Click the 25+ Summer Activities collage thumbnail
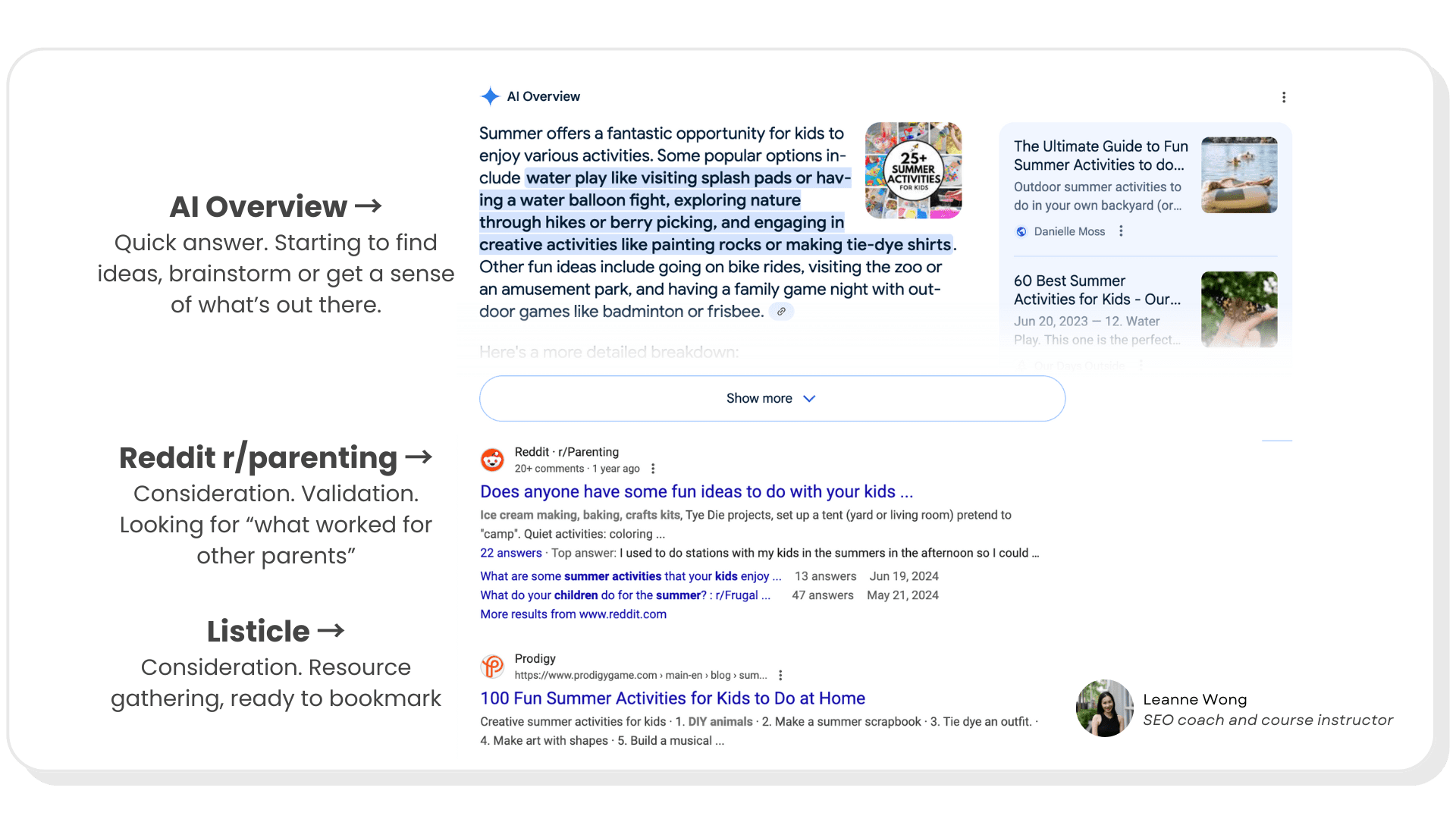The height and width of the screenshot is (819, 1456). tap(913, 170)
